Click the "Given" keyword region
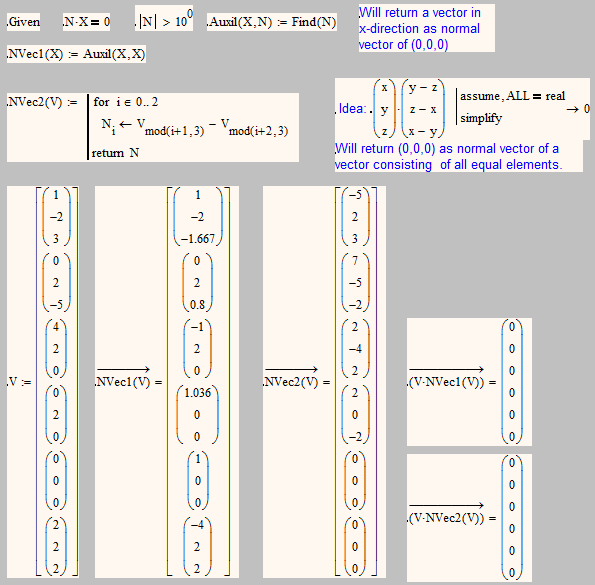 click(24, 22)
